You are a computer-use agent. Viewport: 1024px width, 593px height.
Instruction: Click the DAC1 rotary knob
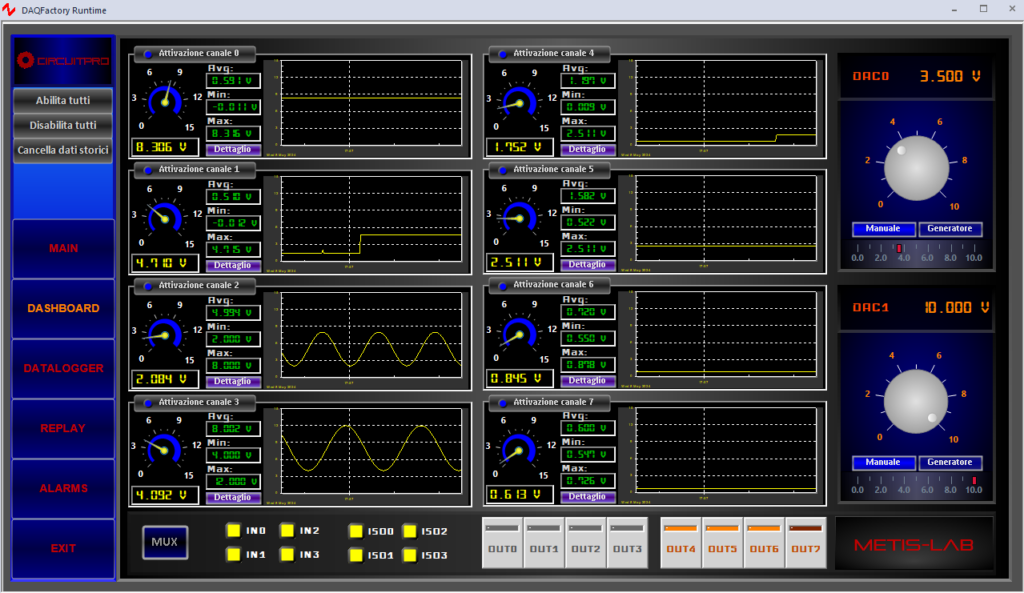click(917, 400)
